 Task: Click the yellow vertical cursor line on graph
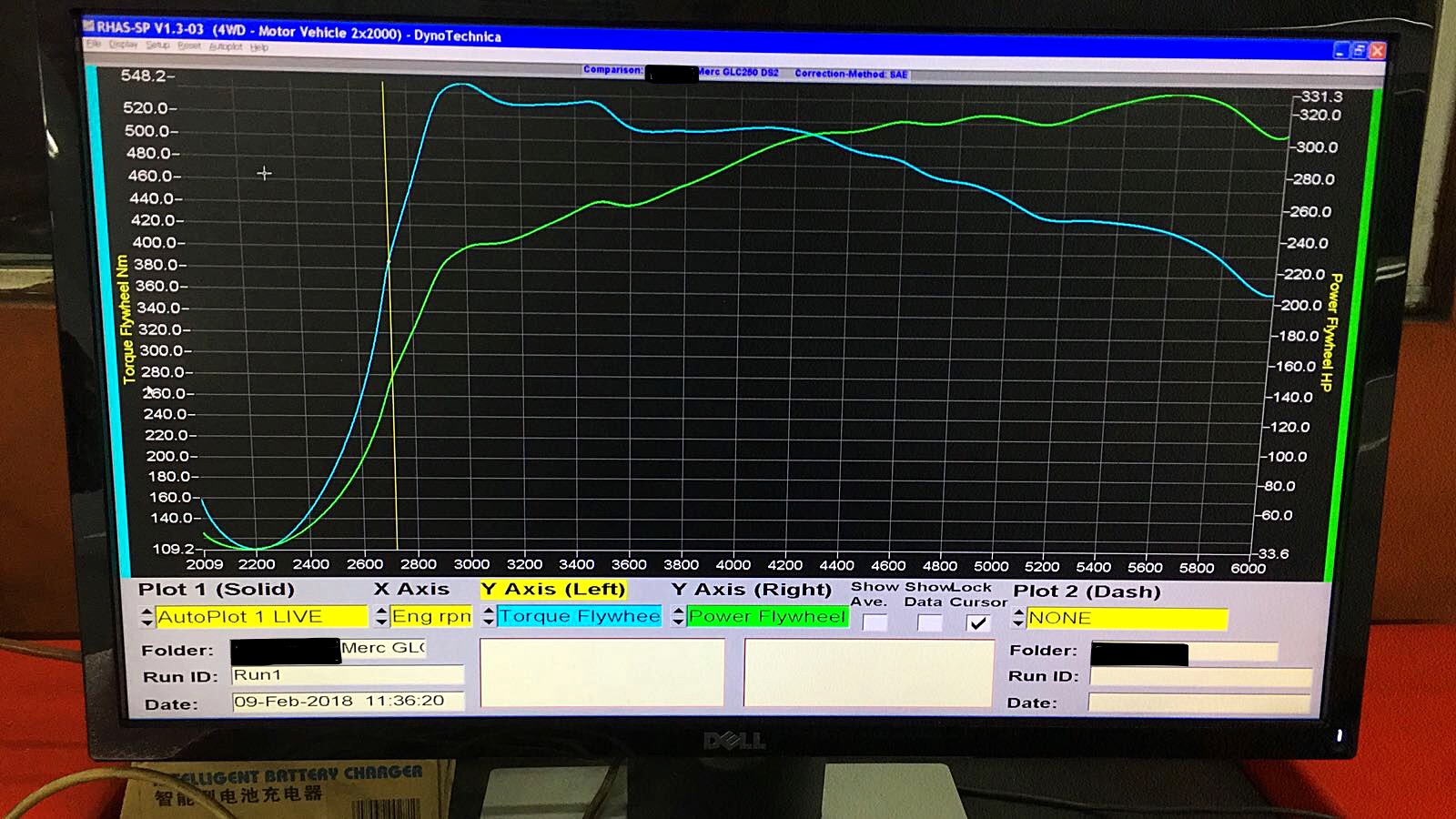click(389, 314)
